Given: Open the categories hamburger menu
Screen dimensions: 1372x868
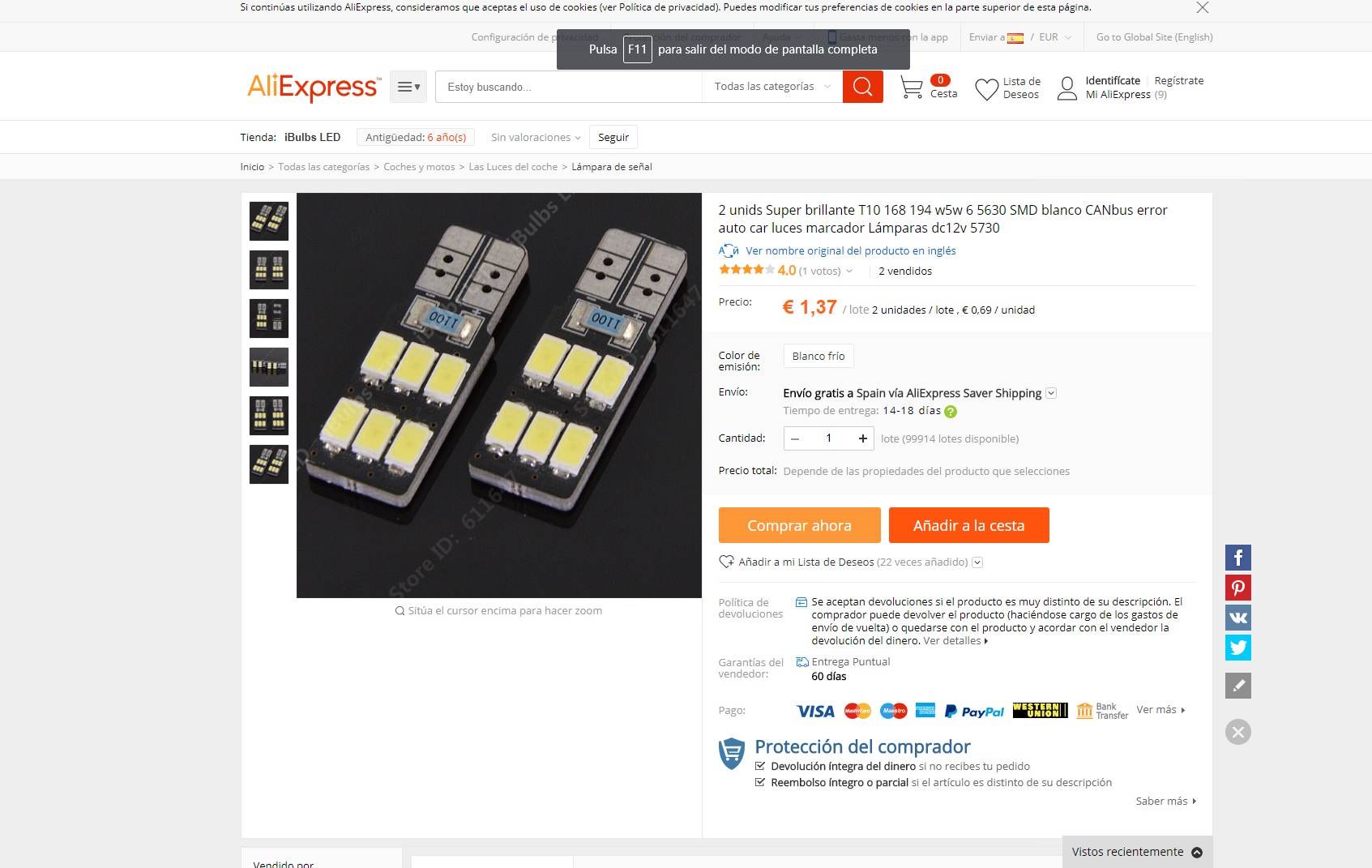Looking at the screenshot, I should 408,87.
